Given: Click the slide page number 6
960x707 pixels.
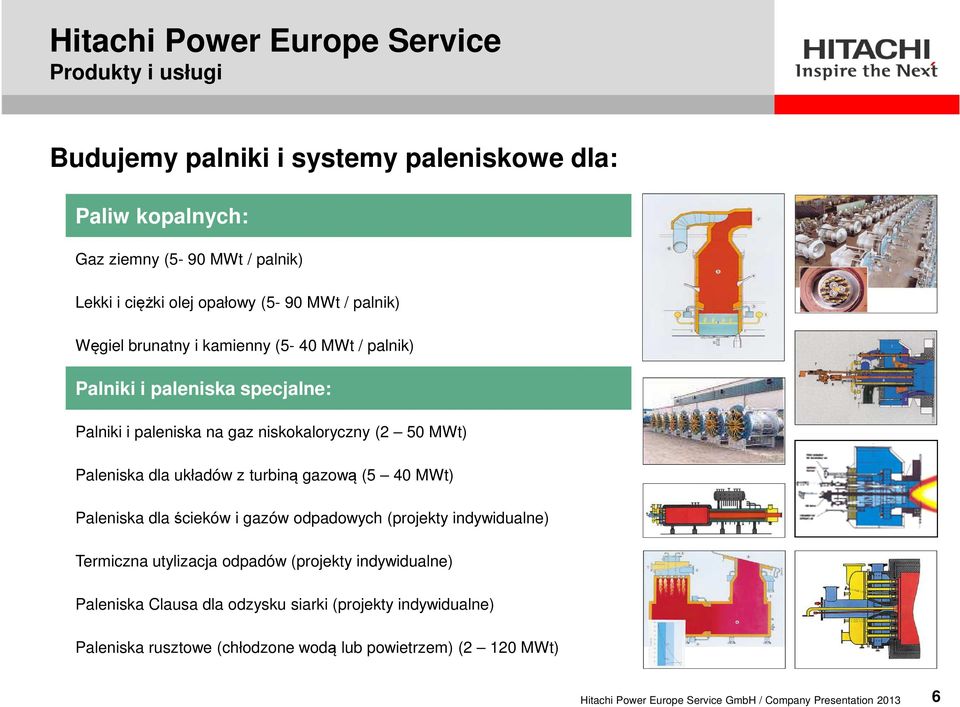Looking at the screenshot, I should (936, 697).
